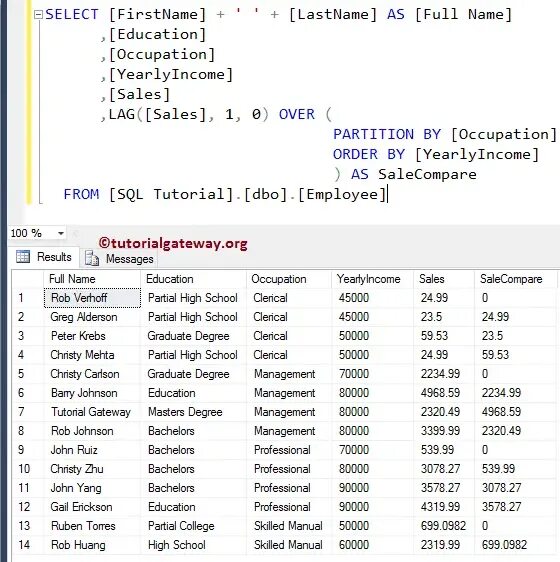
Task: Click the SaleCompare alias in query
Action: (427, 175)
